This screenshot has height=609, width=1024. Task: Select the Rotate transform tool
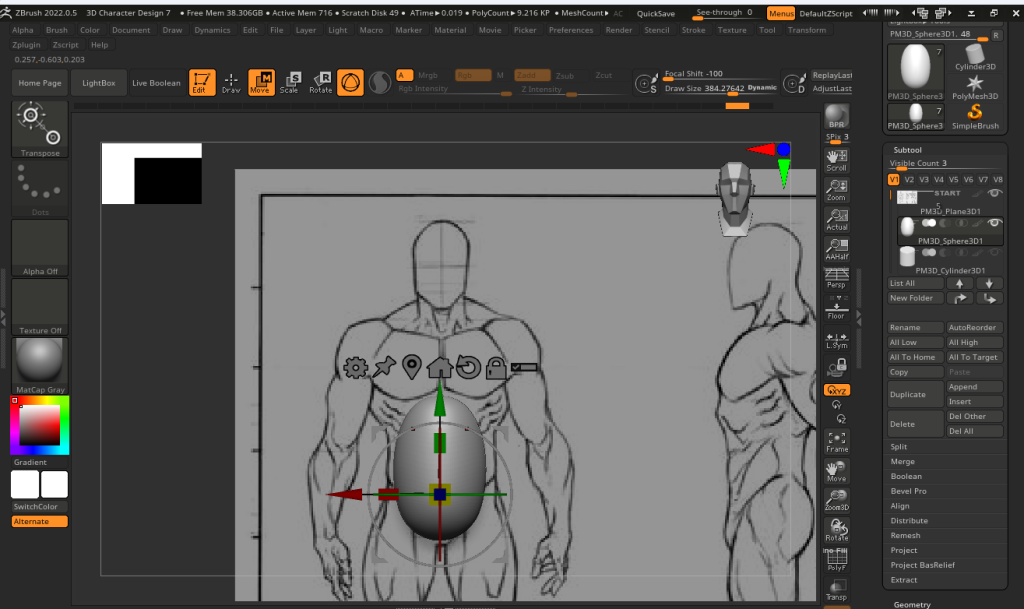pos(321,82)
